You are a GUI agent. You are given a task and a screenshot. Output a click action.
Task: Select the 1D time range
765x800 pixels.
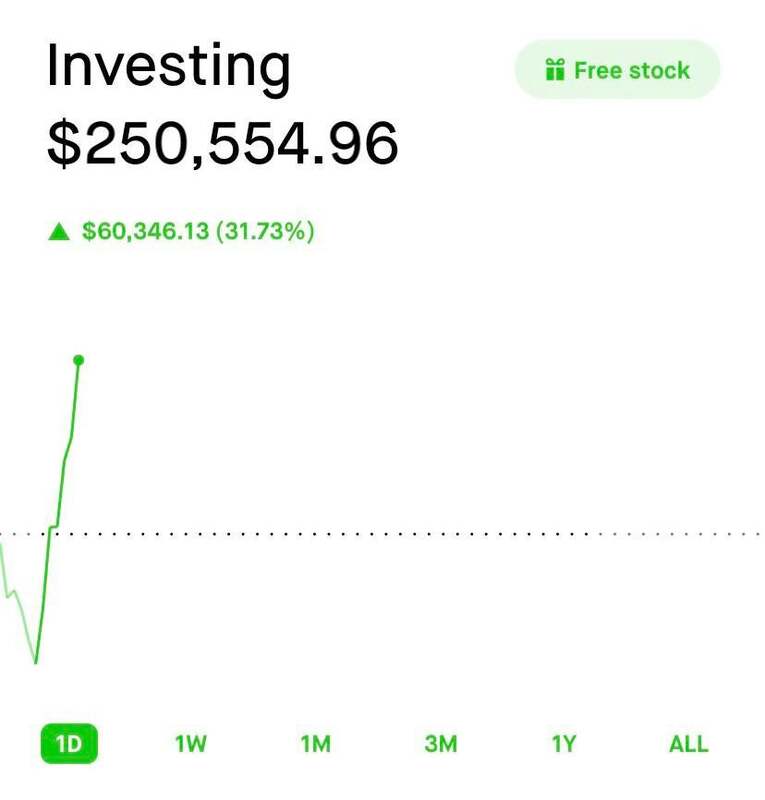pos(69,743)
